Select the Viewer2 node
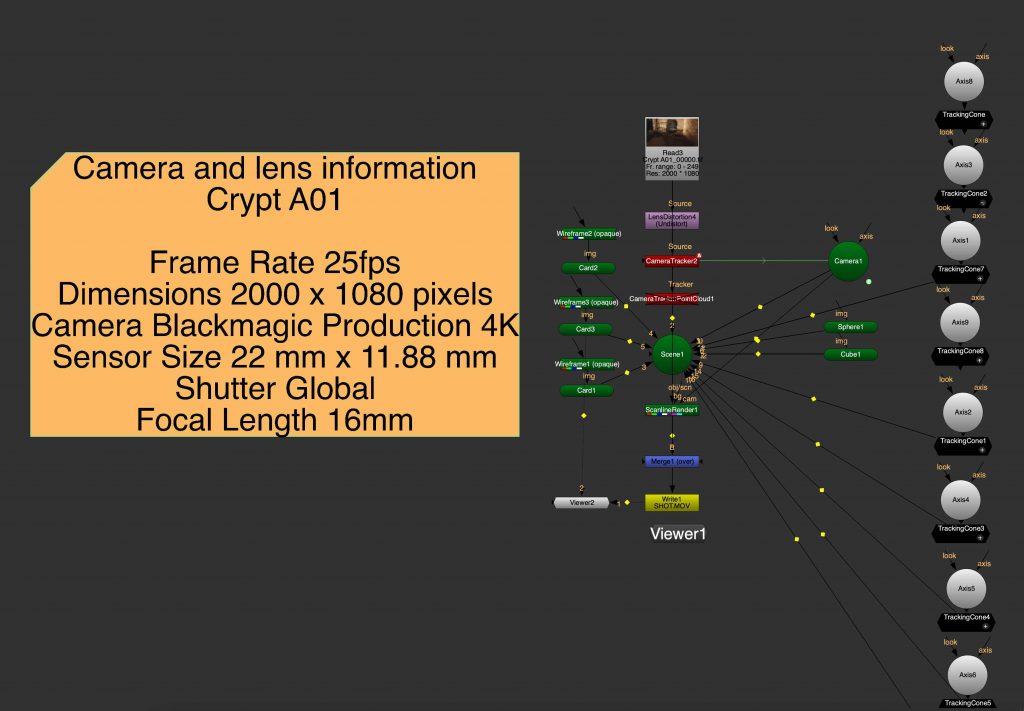This screenshot has width=1024, height=711. [581, 502]
